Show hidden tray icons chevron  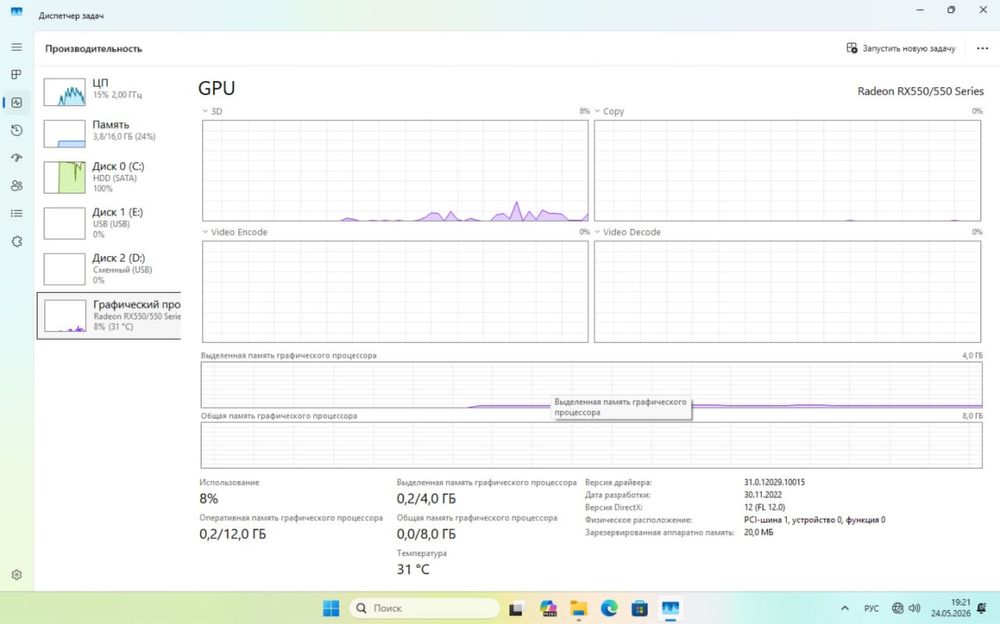[845, 608]
